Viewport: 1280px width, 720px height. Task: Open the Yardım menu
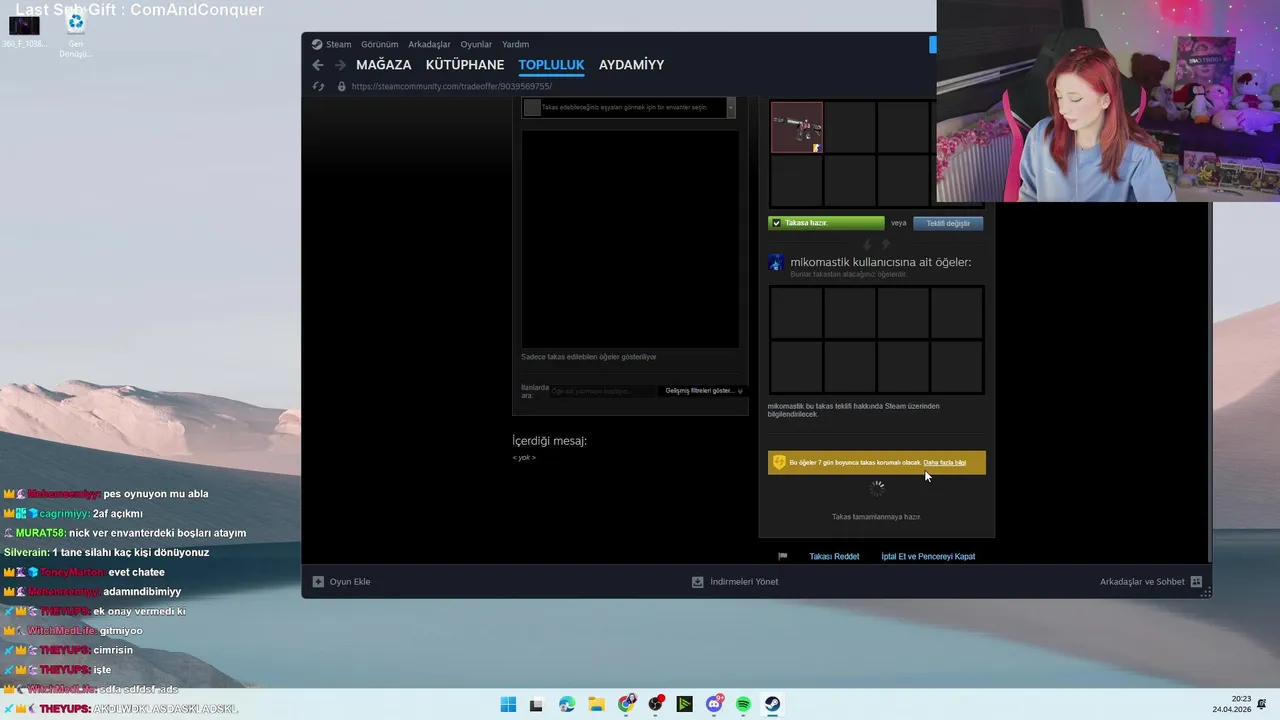[x=515, y=44]
